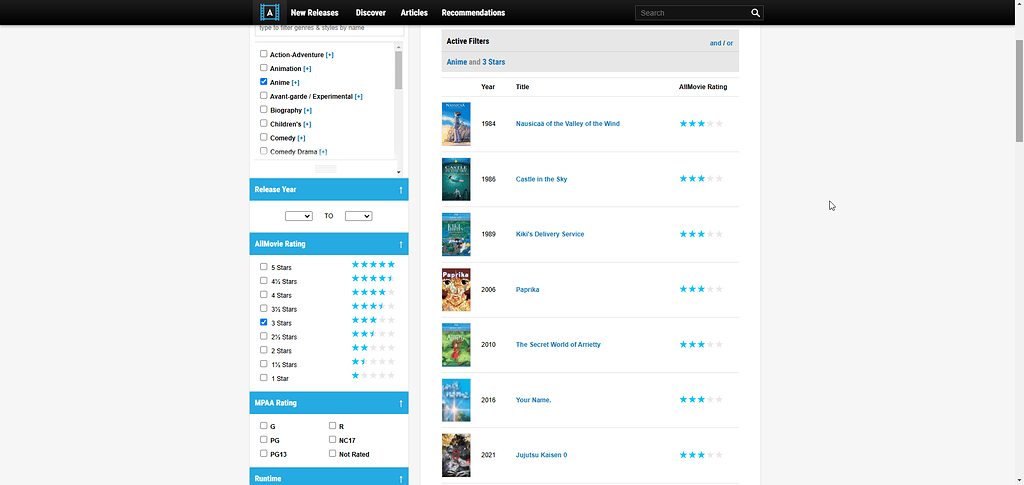Enable the PG13 MPAA rating checkbox
Viewport: 1024px width, 485px height.
point(264,453)
